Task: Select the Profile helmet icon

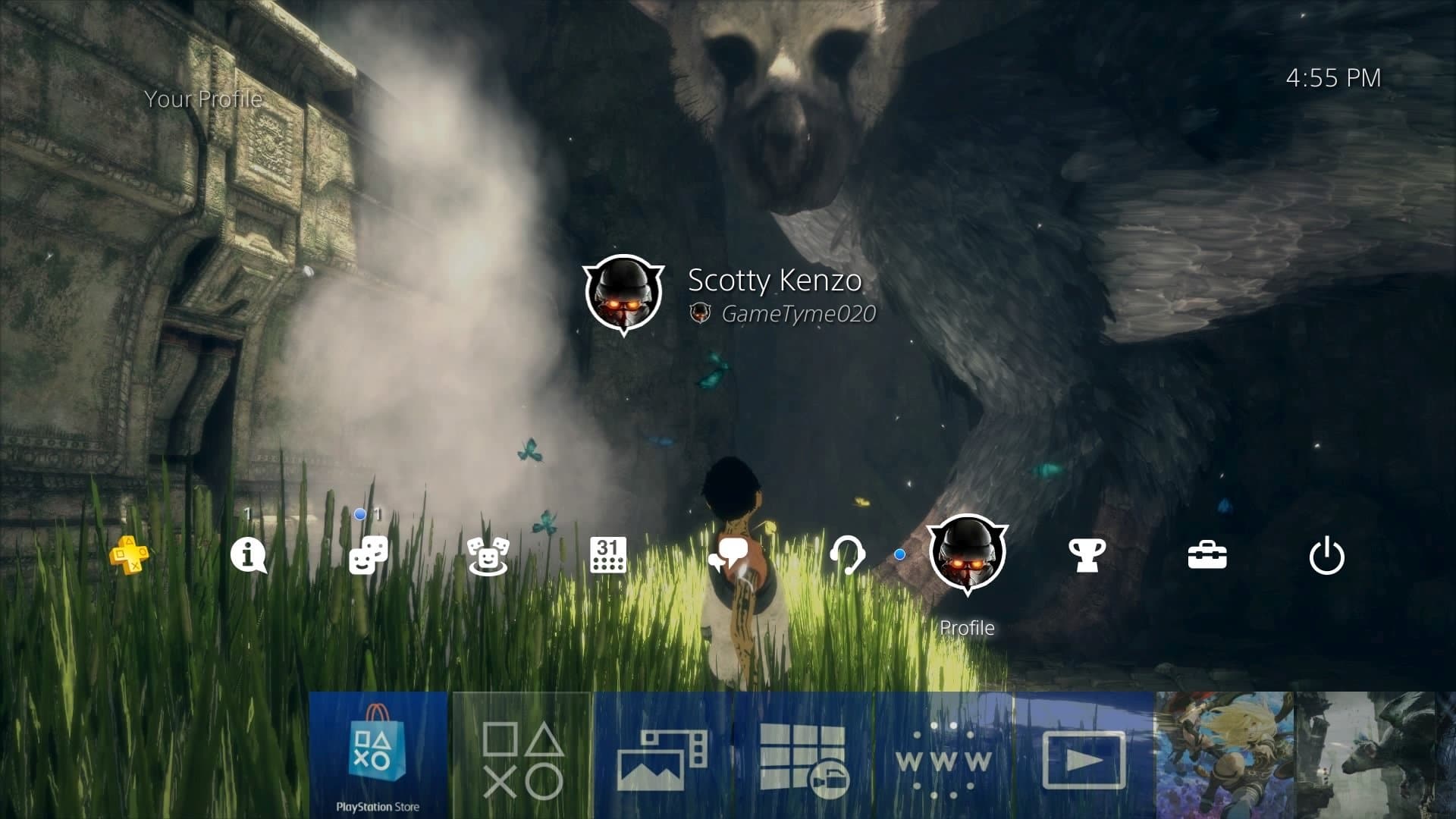Action: [x=967, y=557]
